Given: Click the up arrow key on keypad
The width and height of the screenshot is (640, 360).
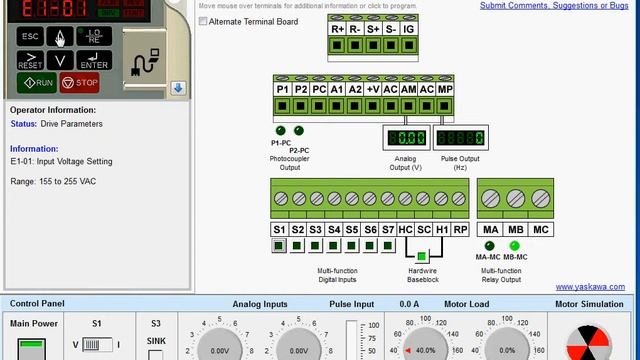Looking at the screenshot, I should [x=60, y=37].
